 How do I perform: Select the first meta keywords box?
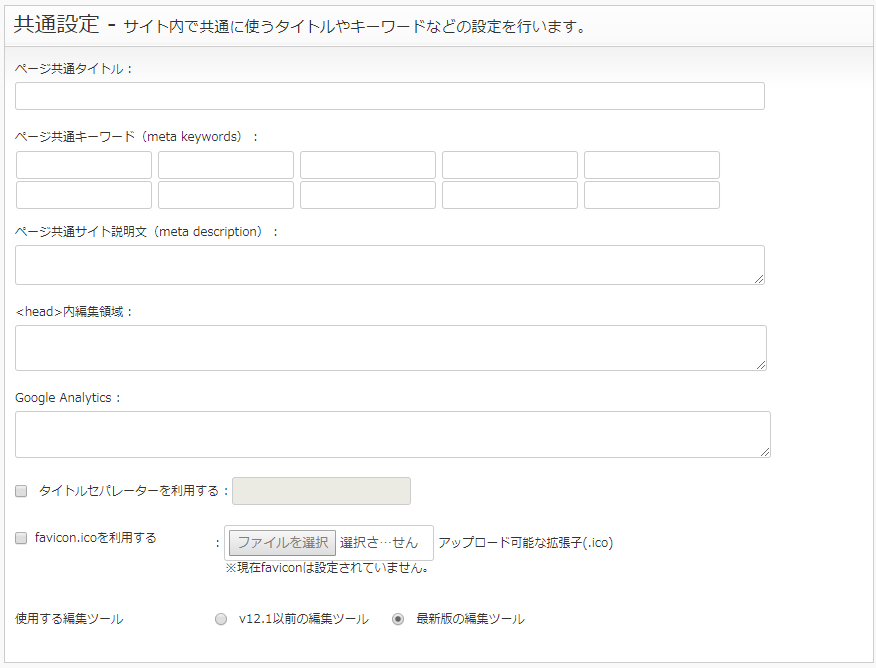(84, 165)
